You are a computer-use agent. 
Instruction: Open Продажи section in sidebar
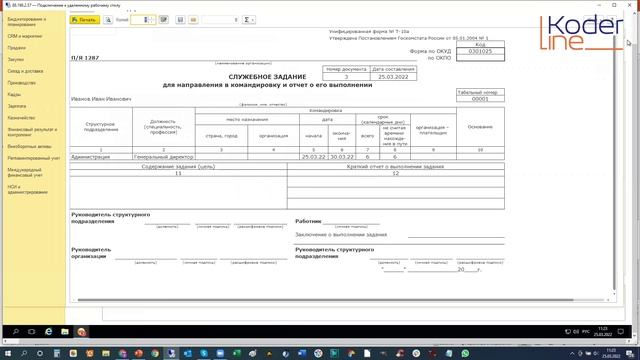(17, 48)
